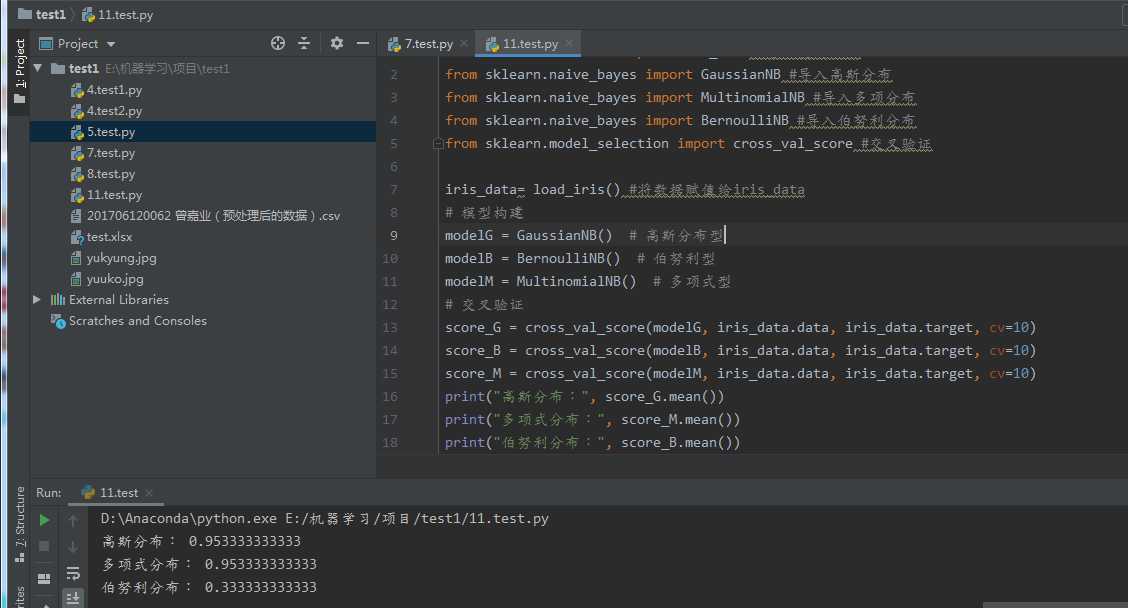This screenshot has width=1128, height=608.
Task: Stop the running process in the Run panel
Action: tap(44, 546)
